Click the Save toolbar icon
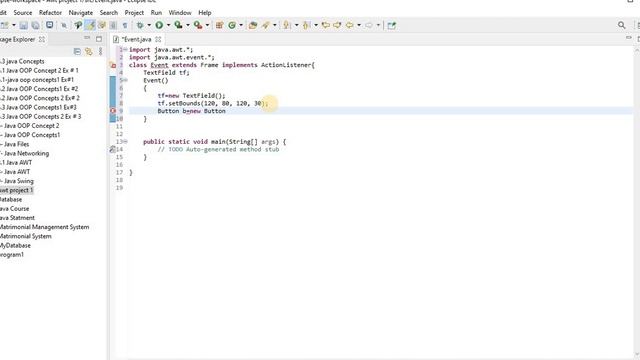The width and height of the screenshot is (640, 360). 24,25
